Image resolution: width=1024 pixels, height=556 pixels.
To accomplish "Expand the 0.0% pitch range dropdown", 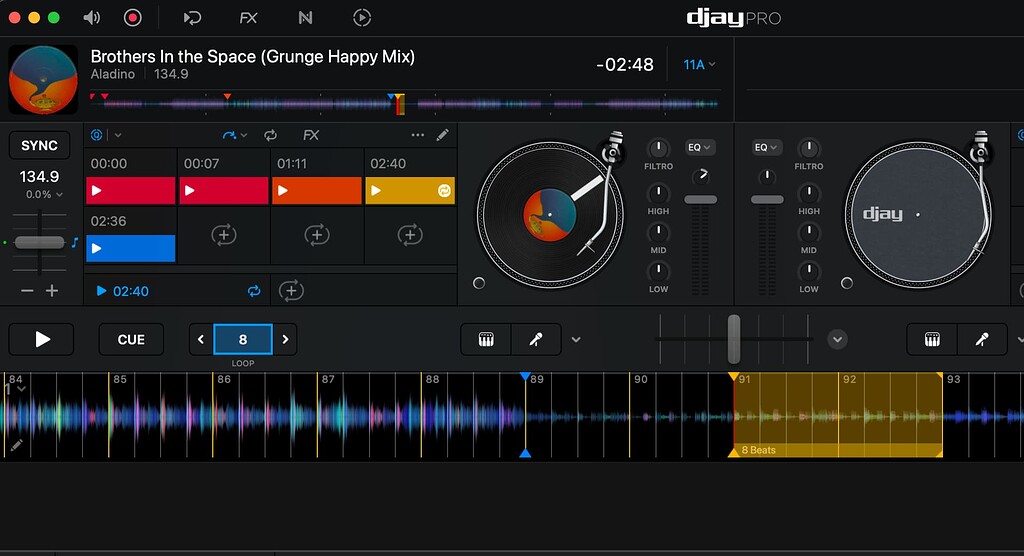I will coord(44,195).
